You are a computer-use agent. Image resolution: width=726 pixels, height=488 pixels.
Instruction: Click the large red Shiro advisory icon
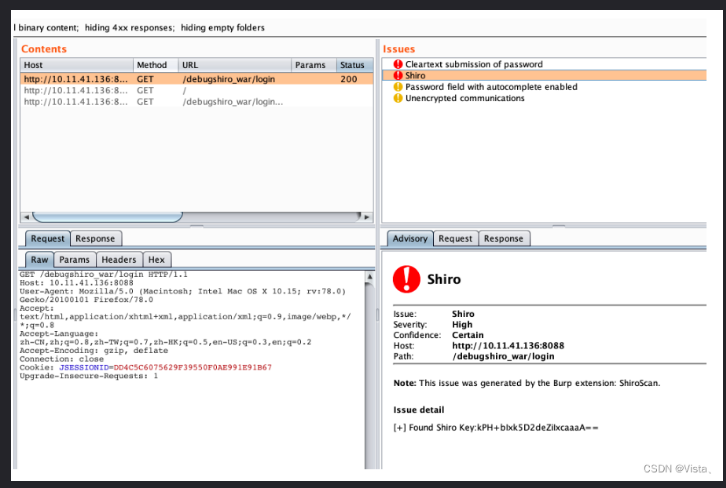pos(406,279)
